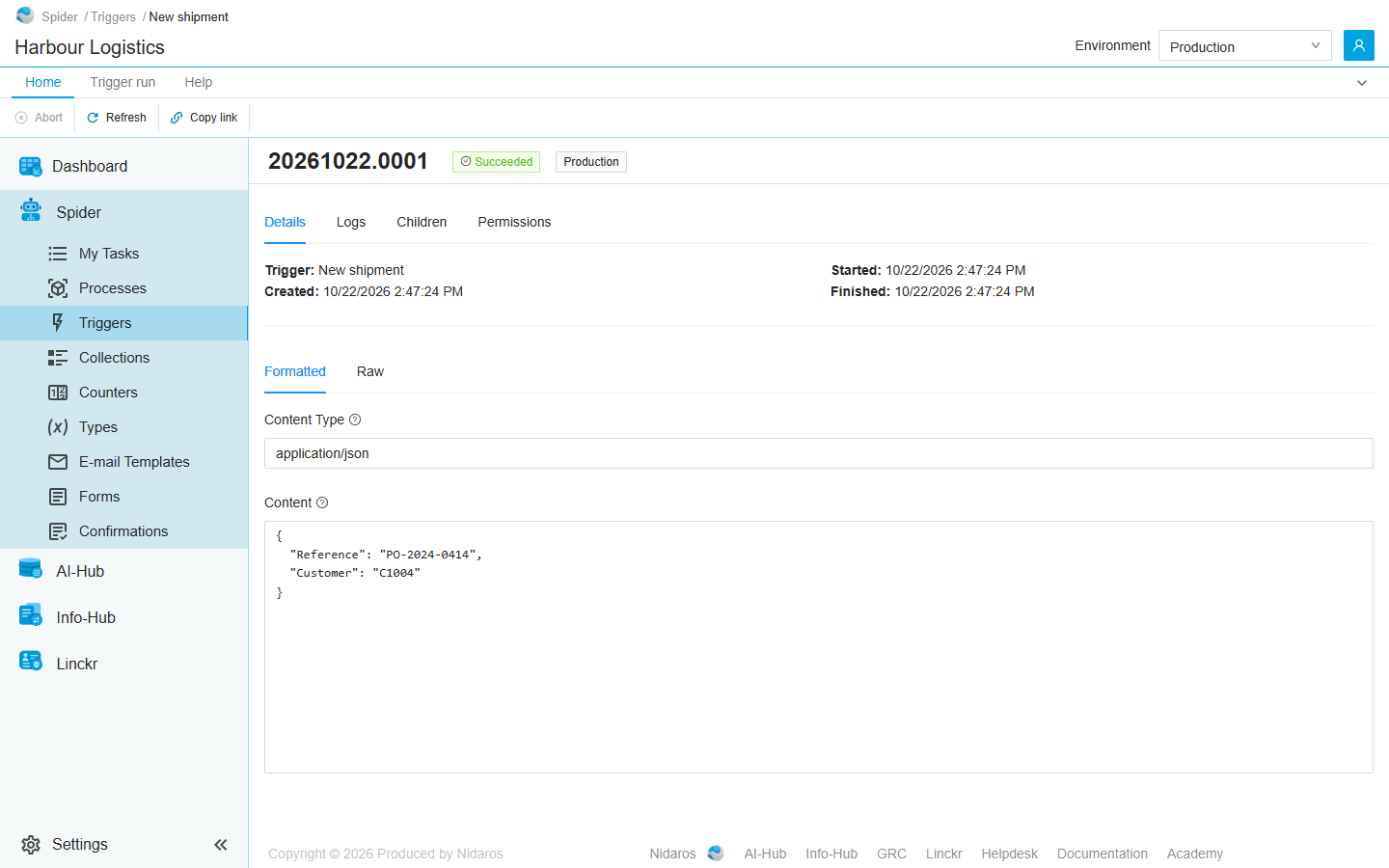Viewport: 1389px width, 868px height.
Task: Switch to the Logs tab
Action: pyautogui.click(x=351, y=222)
